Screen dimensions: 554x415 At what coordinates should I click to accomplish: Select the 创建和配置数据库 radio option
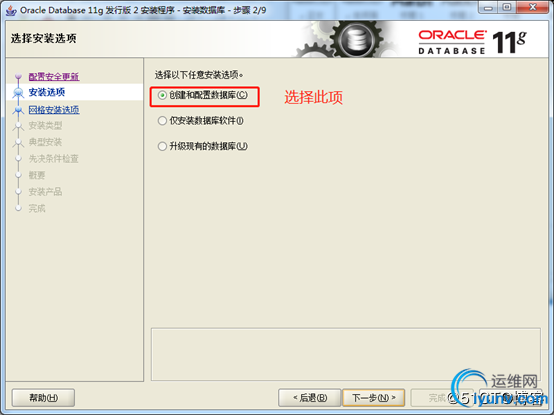click(x=203, y=95)
